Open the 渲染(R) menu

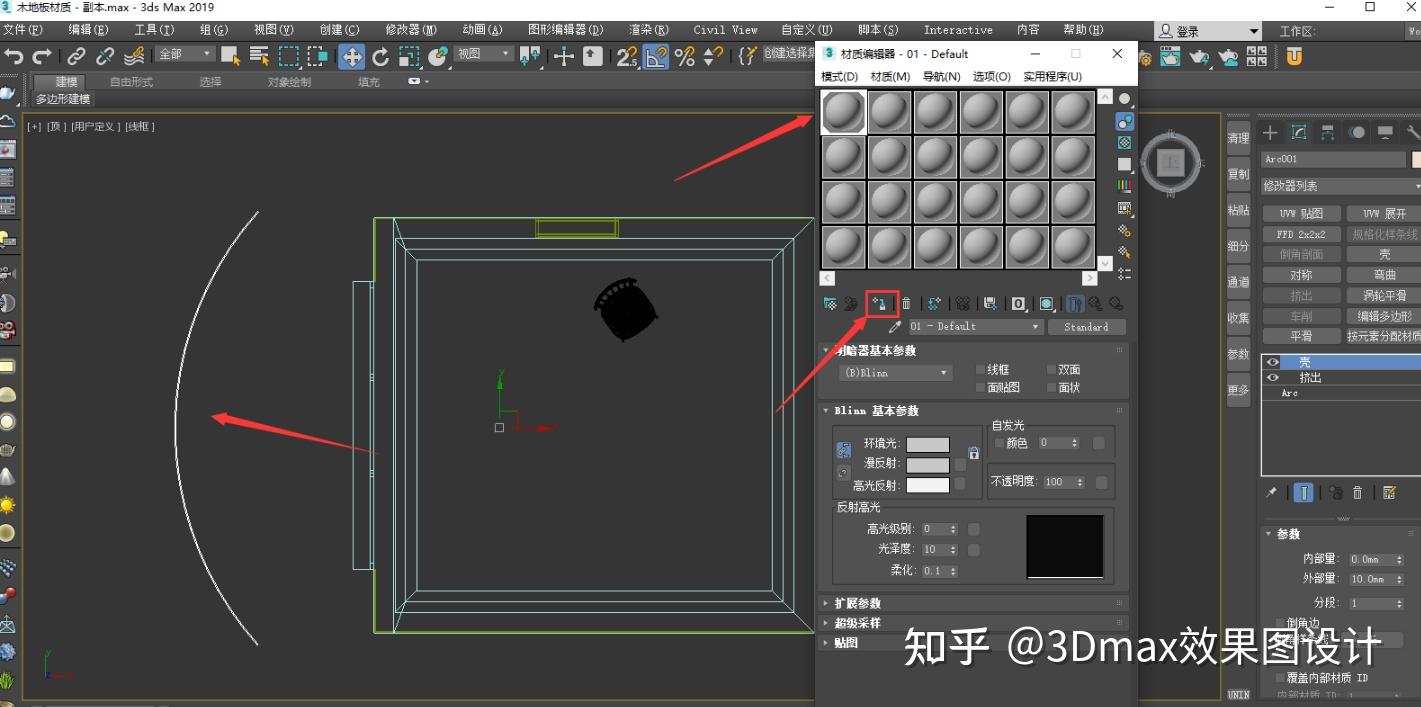[648, 29]
